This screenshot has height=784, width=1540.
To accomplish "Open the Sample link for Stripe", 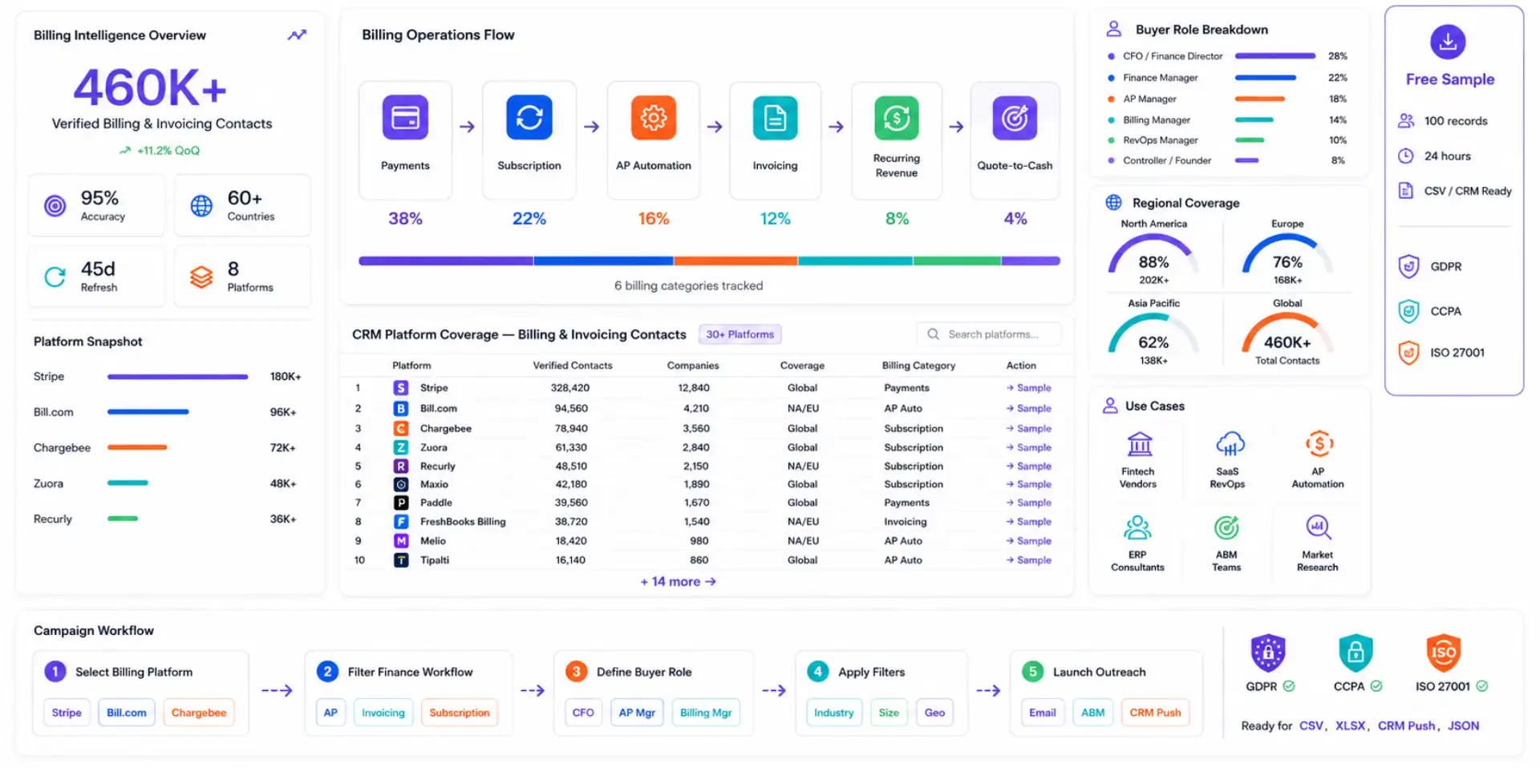I will point(1029,388).
